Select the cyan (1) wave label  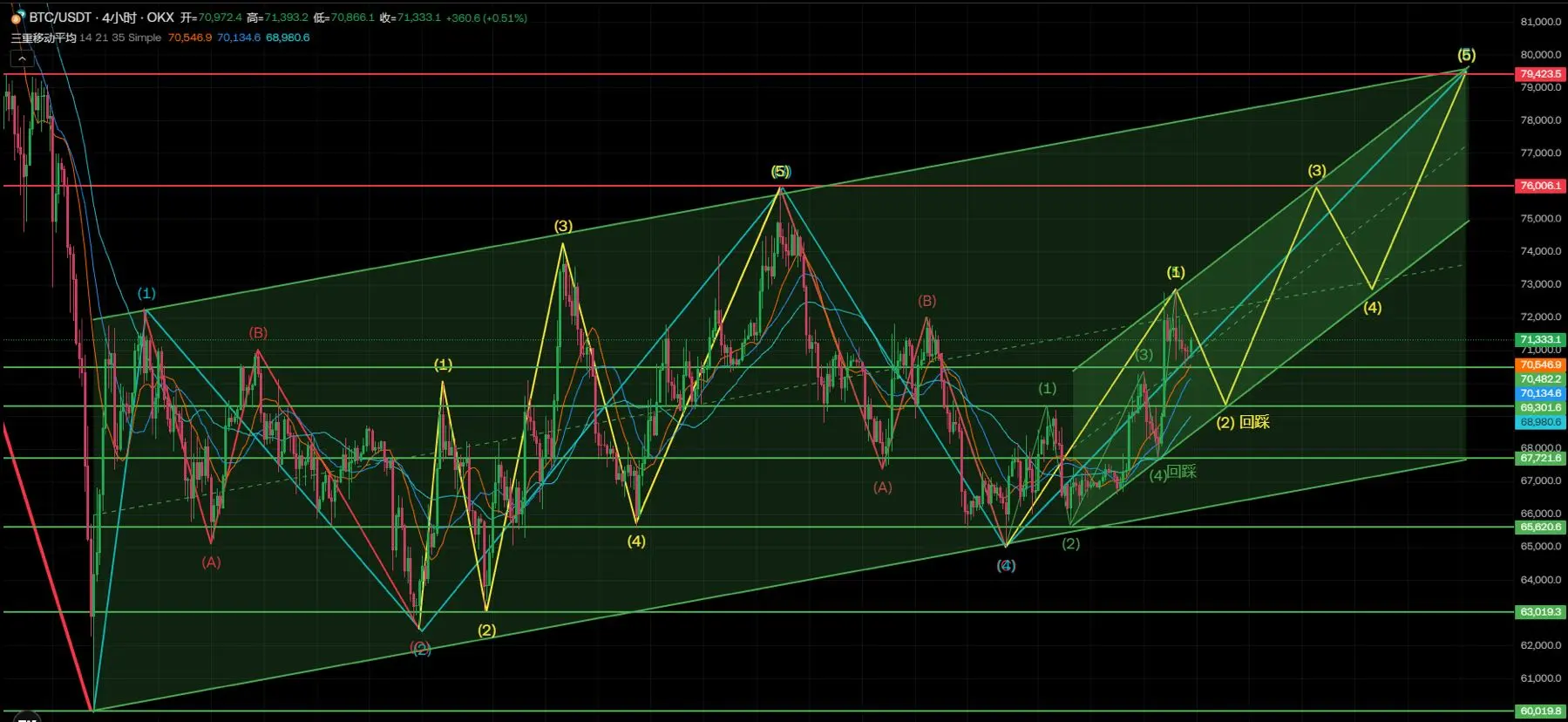(146, 293)
